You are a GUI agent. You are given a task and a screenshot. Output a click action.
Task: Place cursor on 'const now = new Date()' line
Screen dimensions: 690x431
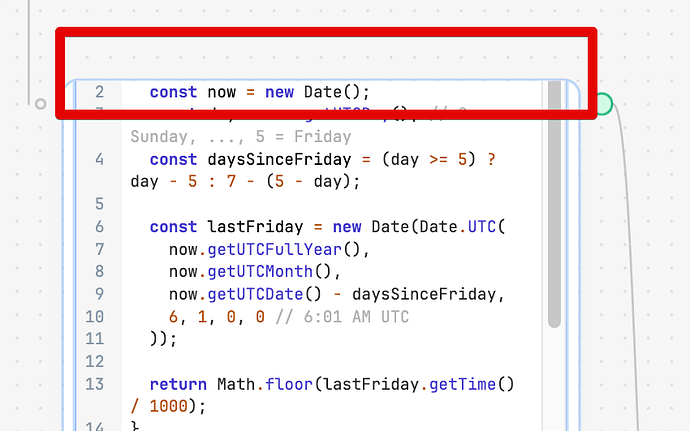[260, 92]
